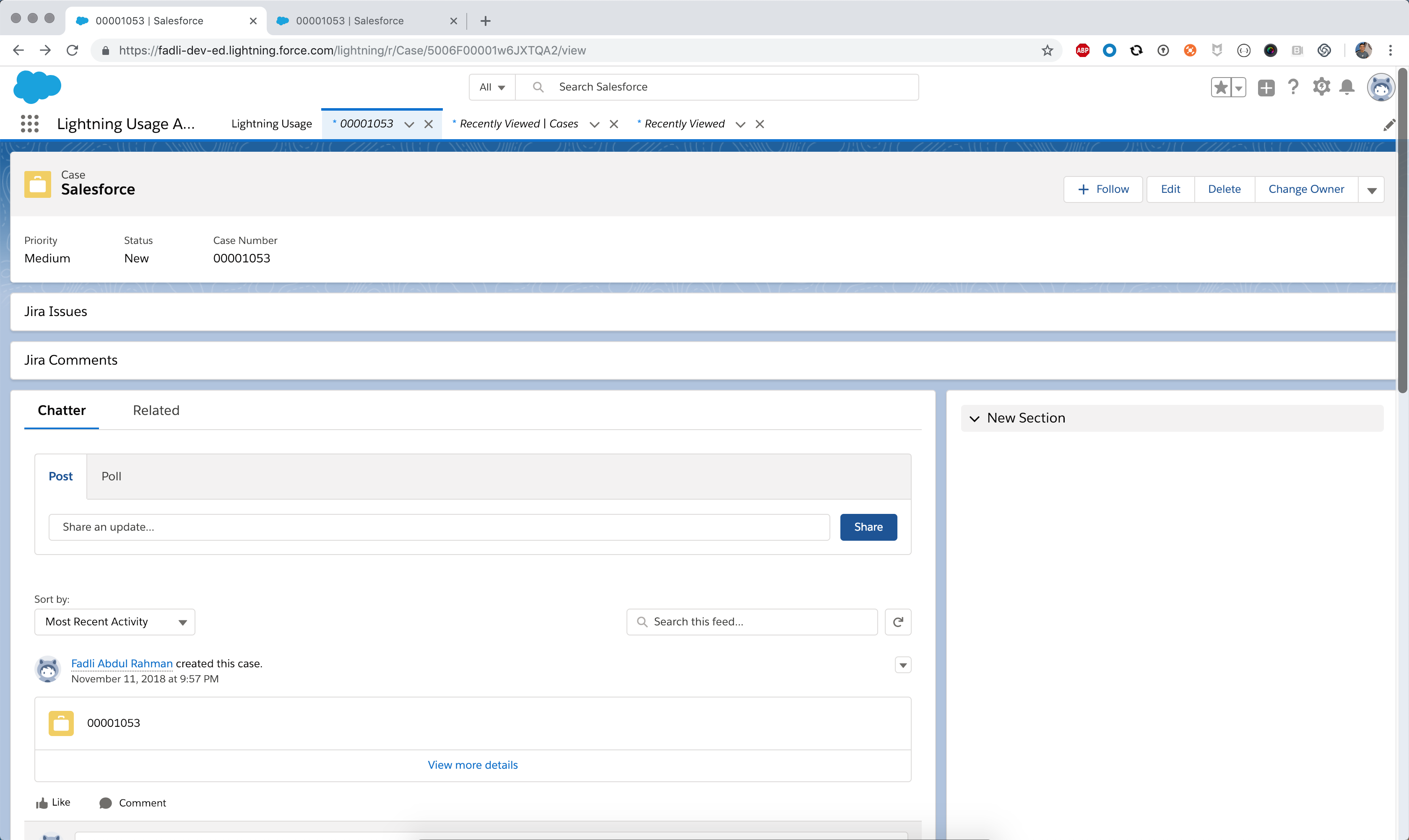1409x840 pixels.
Task: Select the Related tab
Action: [x=156, y=410]
